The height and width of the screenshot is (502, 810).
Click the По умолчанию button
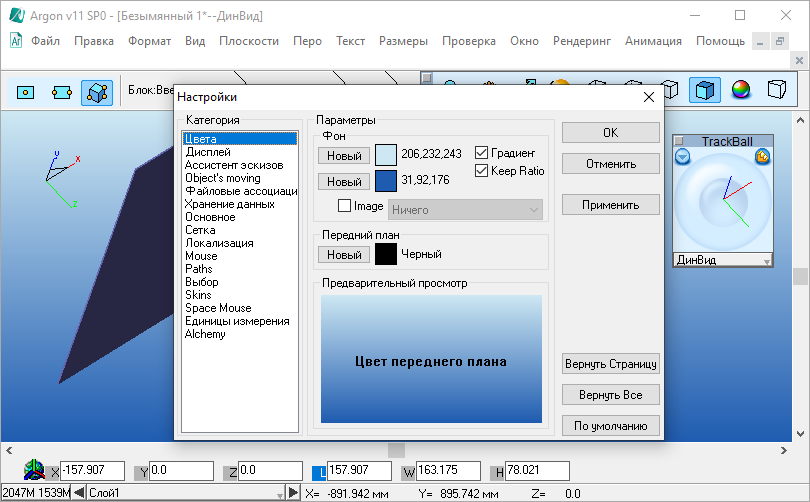[611, 426]
